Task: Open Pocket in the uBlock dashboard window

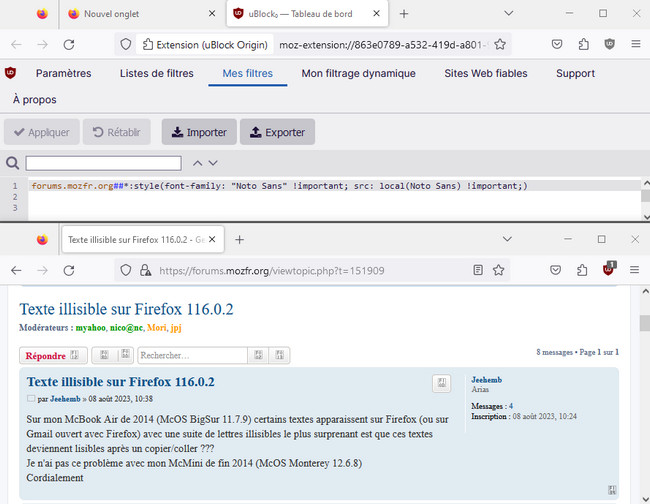Action: [x=557, y=44]
